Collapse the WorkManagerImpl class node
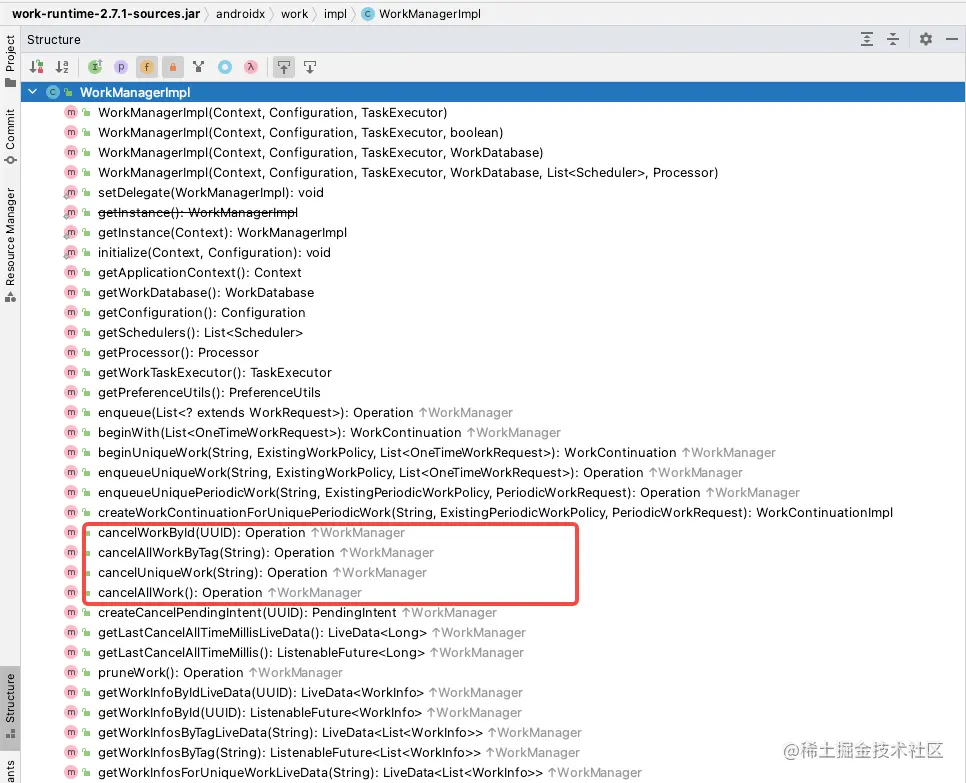The height and width of the screenshot is (783, 966). click(33, 92)
